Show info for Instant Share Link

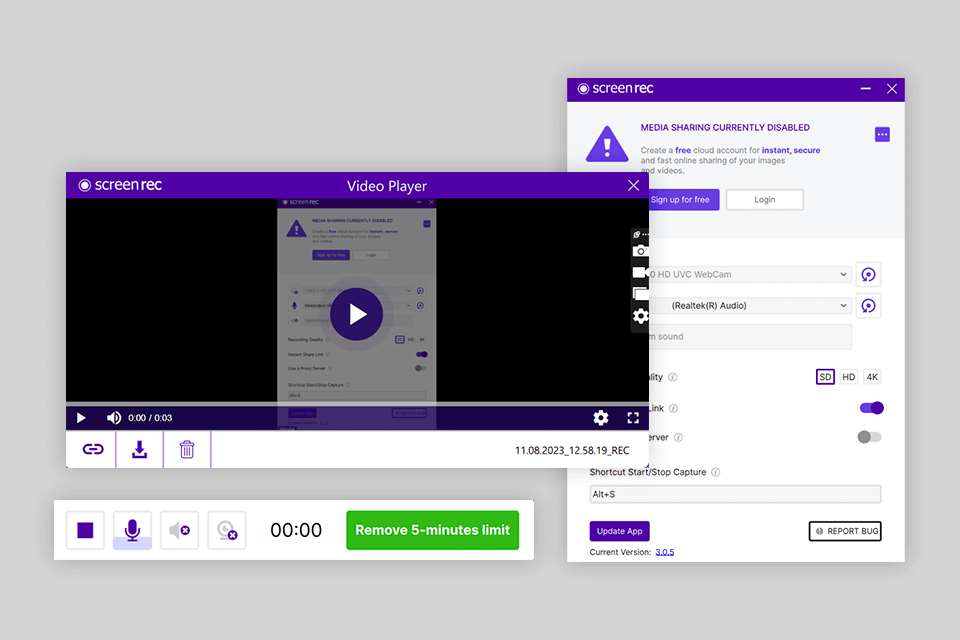click(x=673, y=408)
